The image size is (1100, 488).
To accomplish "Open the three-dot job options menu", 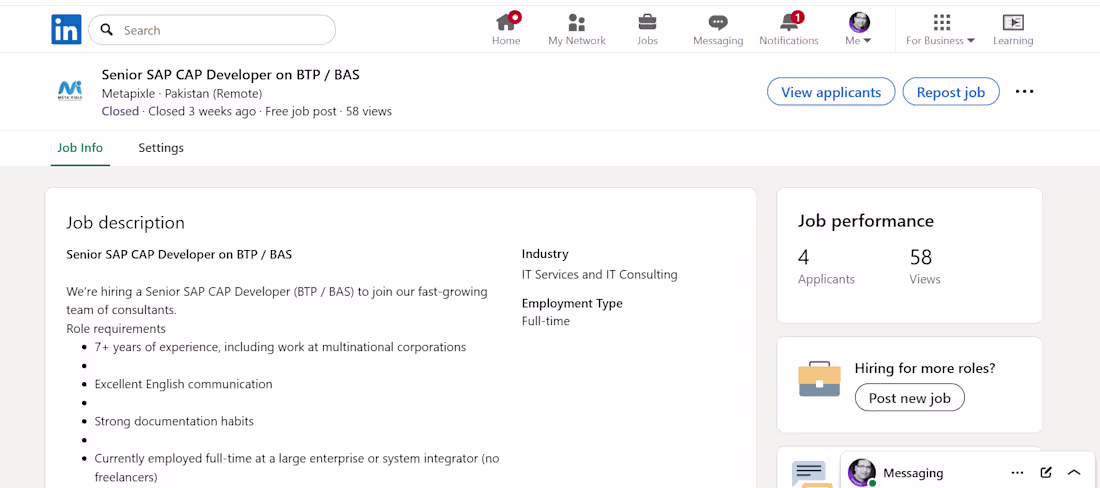I will [x=1025, y=91].
